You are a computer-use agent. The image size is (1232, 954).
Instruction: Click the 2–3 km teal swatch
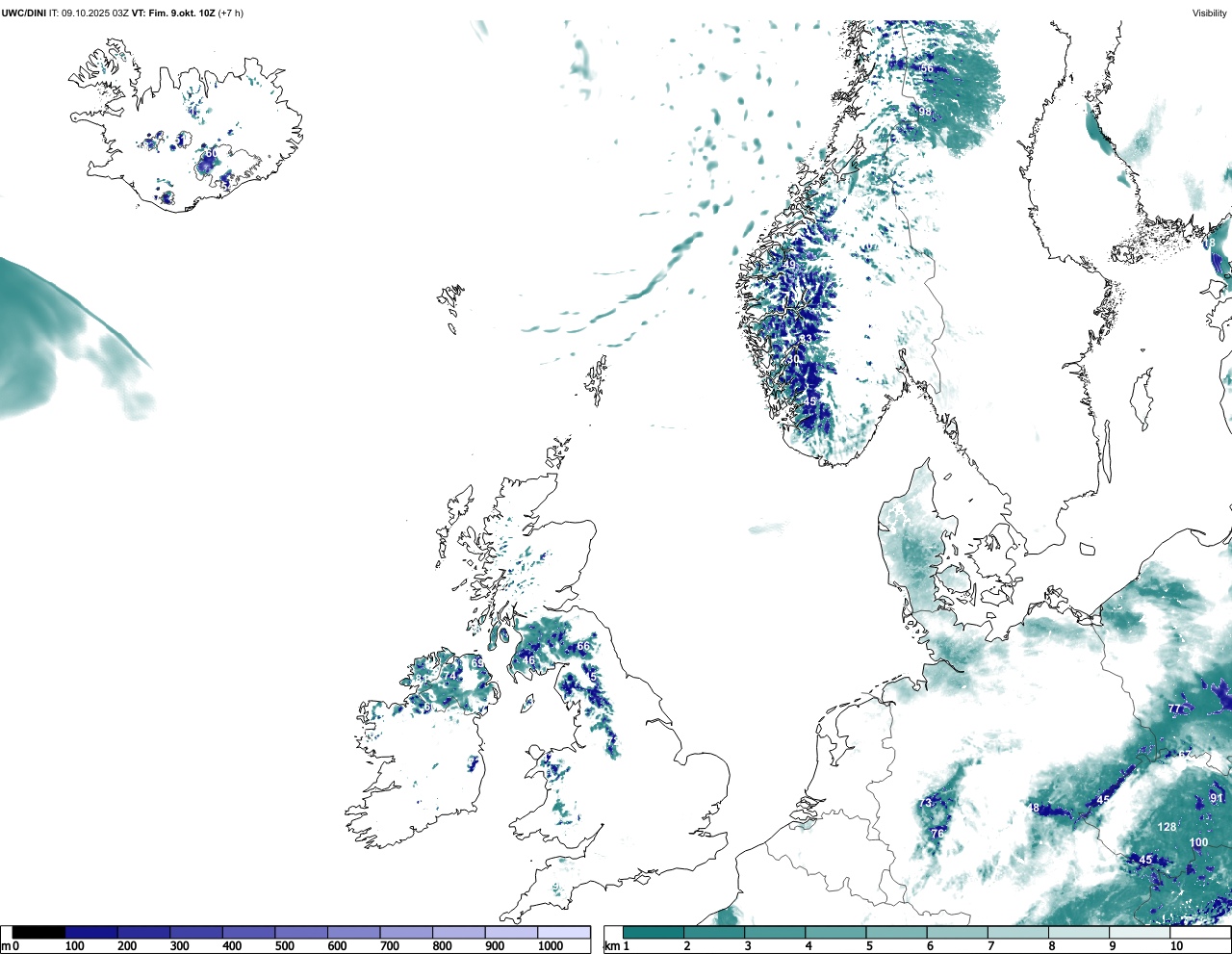(714, 932)
